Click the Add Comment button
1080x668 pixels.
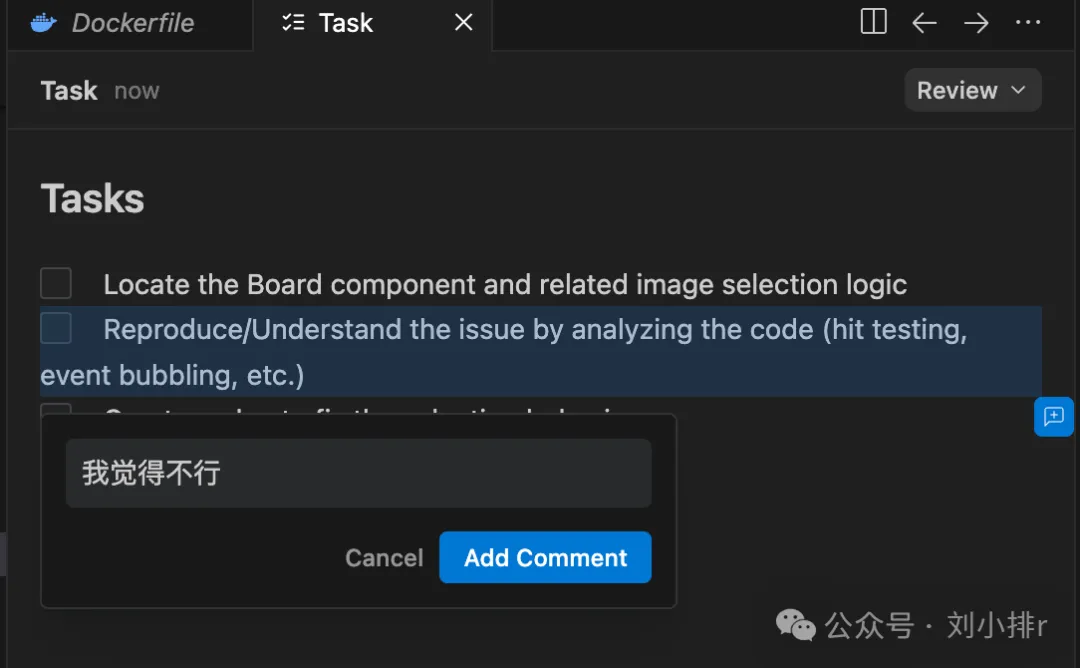click(x=545, y=558)
